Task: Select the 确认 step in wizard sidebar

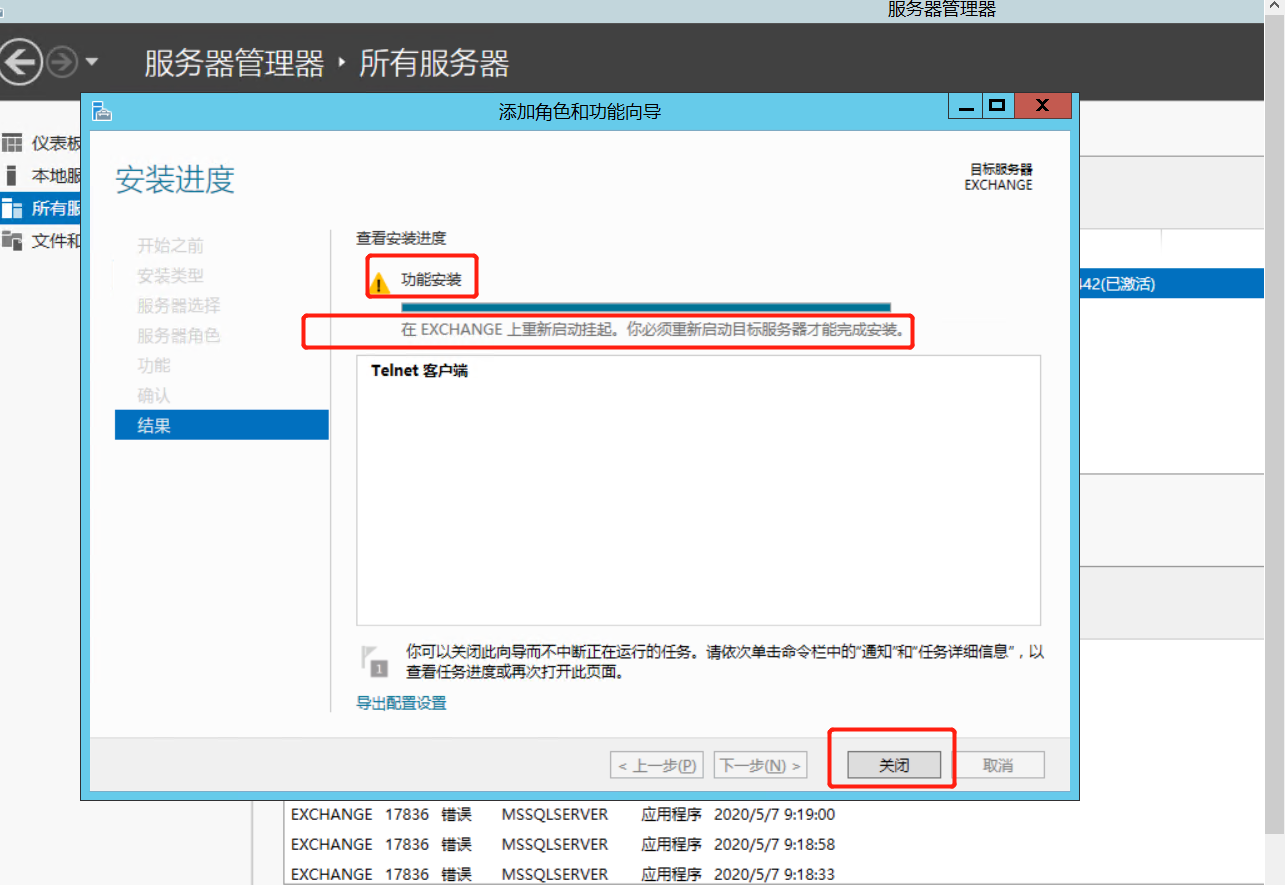Action: [154, 395]
